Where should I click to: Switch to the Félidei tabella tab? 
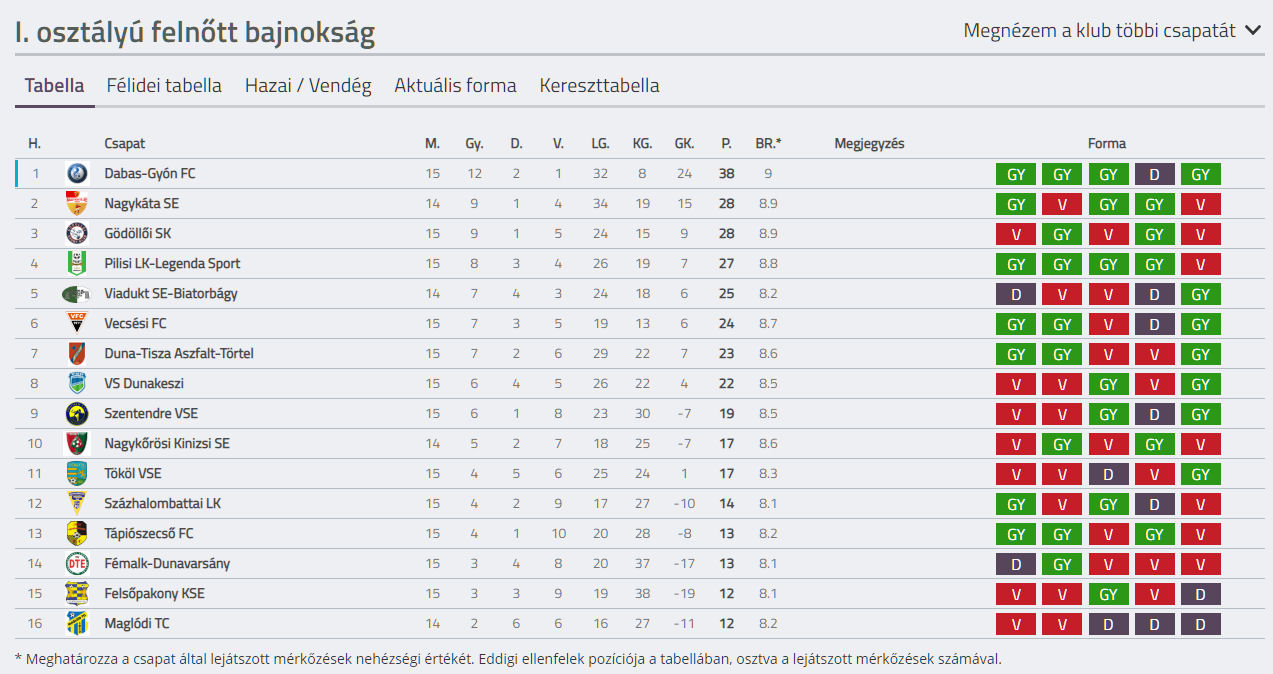[164, 86]
